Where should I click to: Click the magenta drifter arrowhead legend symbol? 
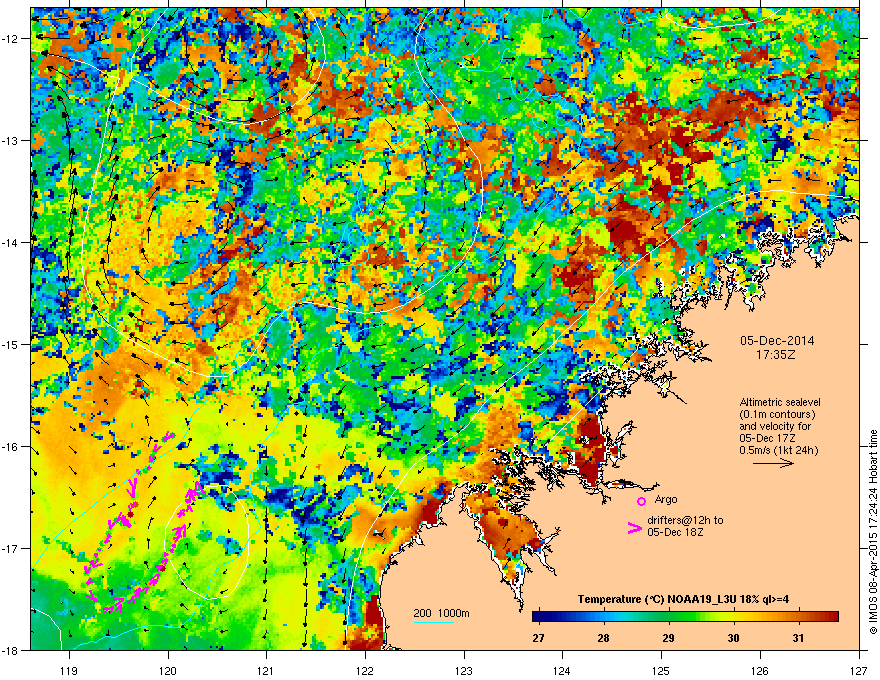pyautogui.click(x=634, y=528)
